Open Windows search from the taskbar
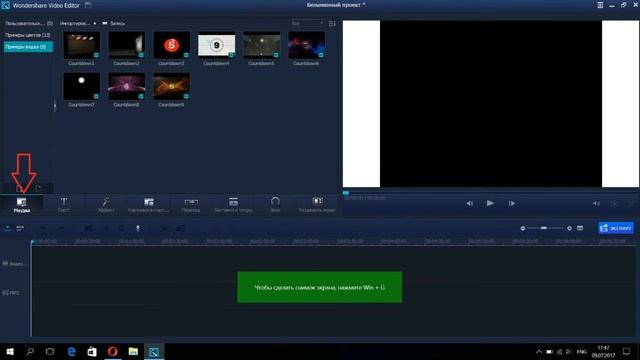 coord(30,351)
